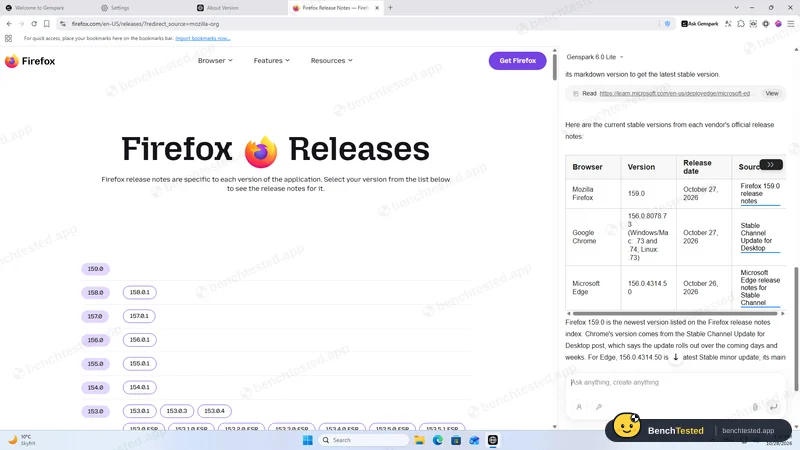
Task: Open version 153.0.3 release notes
Action: pos(177,411)
